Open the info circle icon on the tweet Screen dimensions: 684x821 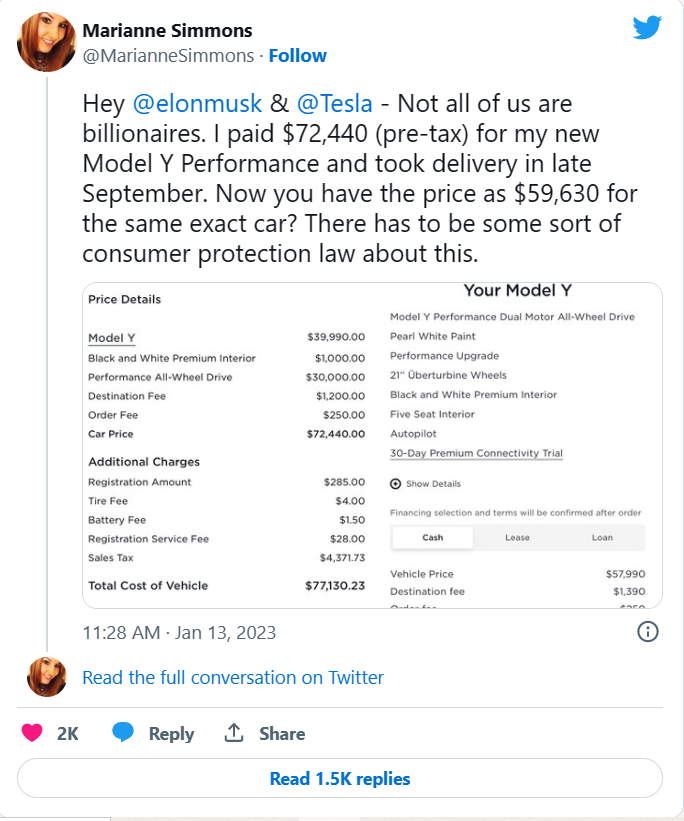[647, 633]
